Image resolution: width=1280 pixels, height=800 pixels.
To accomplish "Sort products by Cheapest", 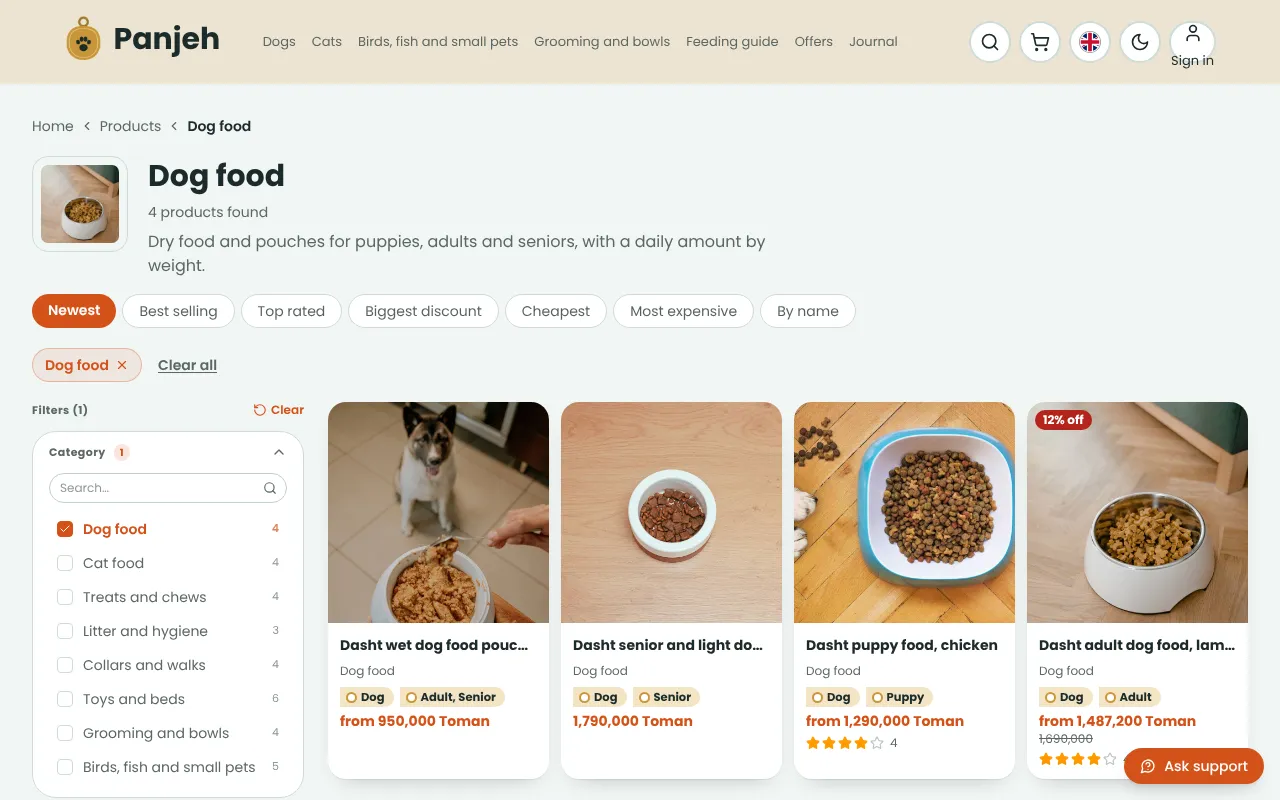I will tap(556, 311).
